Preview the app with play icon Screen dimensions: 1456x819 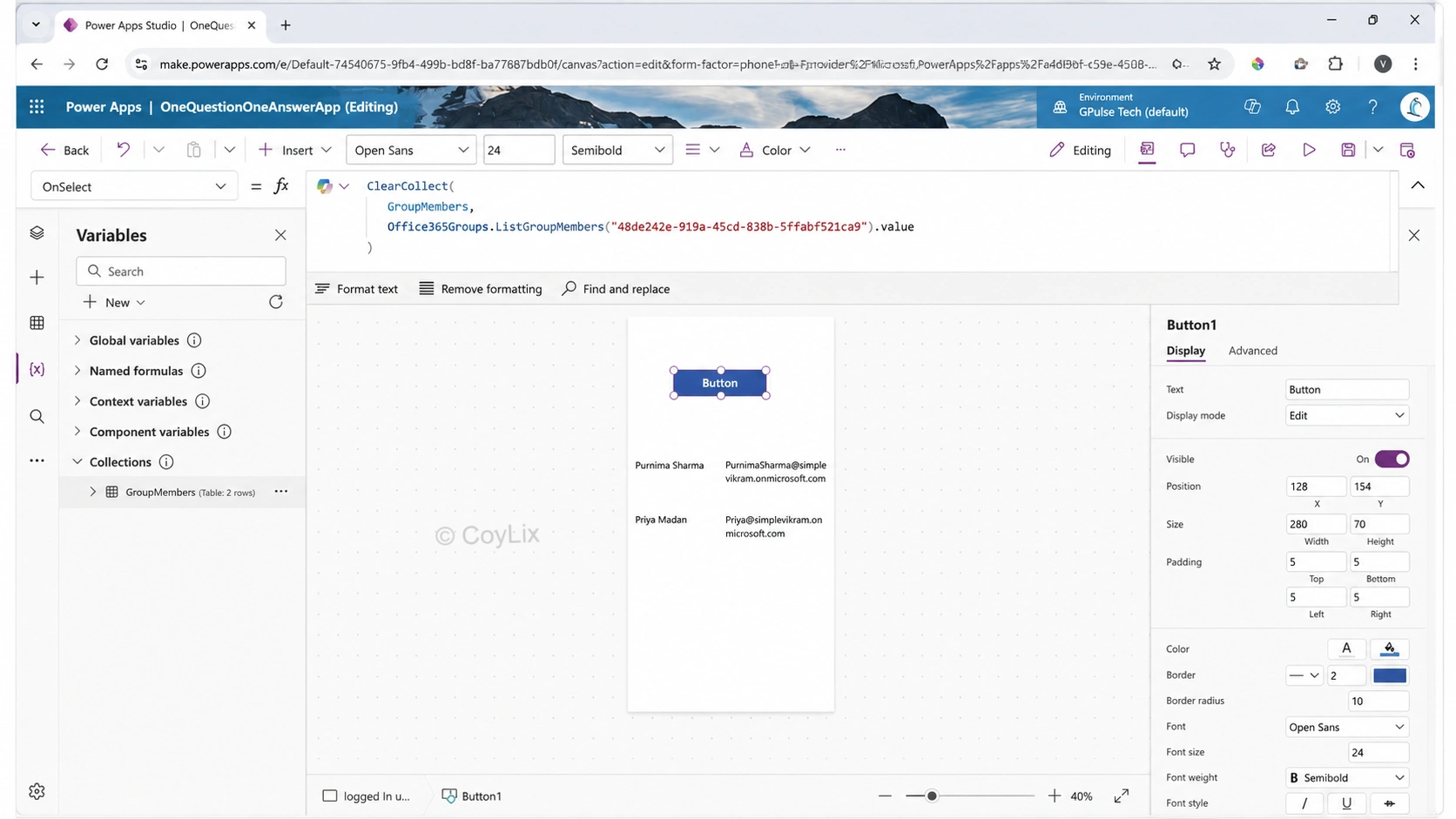tap(1309, 150)
